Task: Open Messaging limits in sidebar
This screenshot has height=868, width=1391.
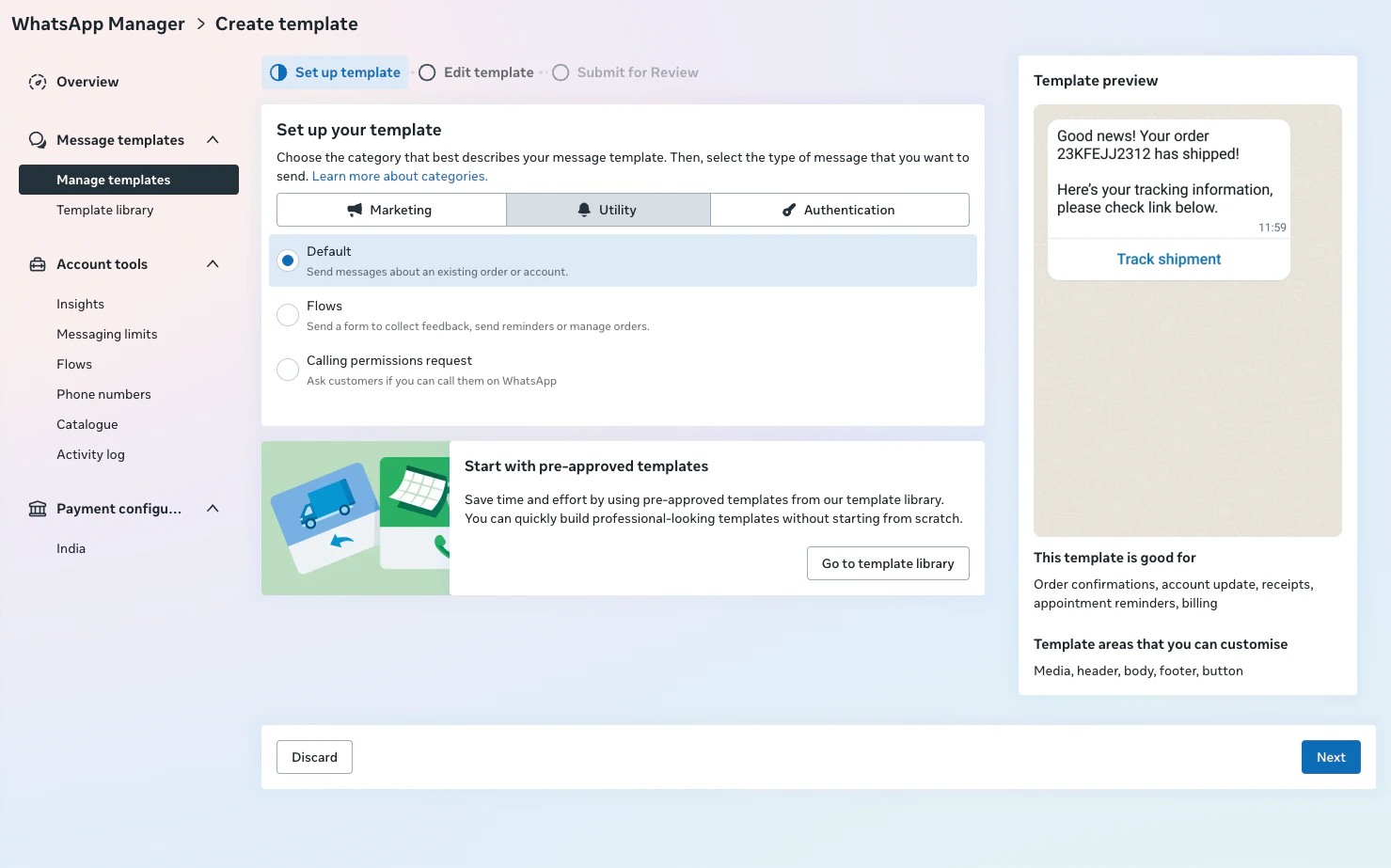Action: (x=107, y=334)
